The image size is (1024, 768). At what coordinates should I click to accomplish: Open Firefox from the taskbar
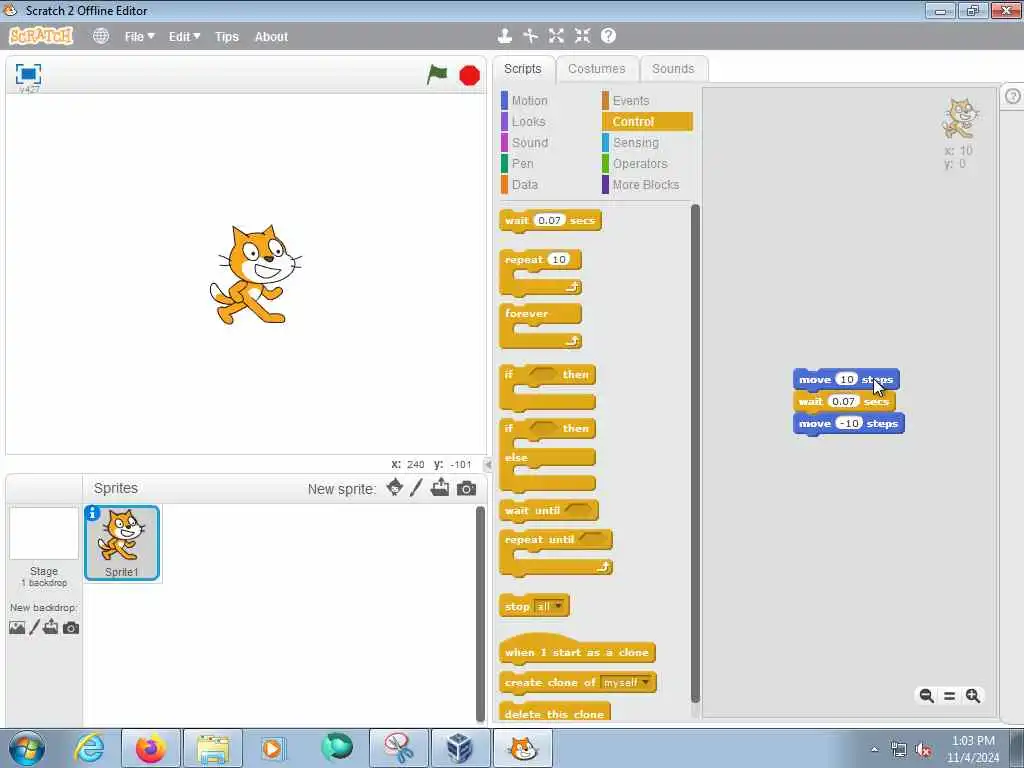(151, 748)
